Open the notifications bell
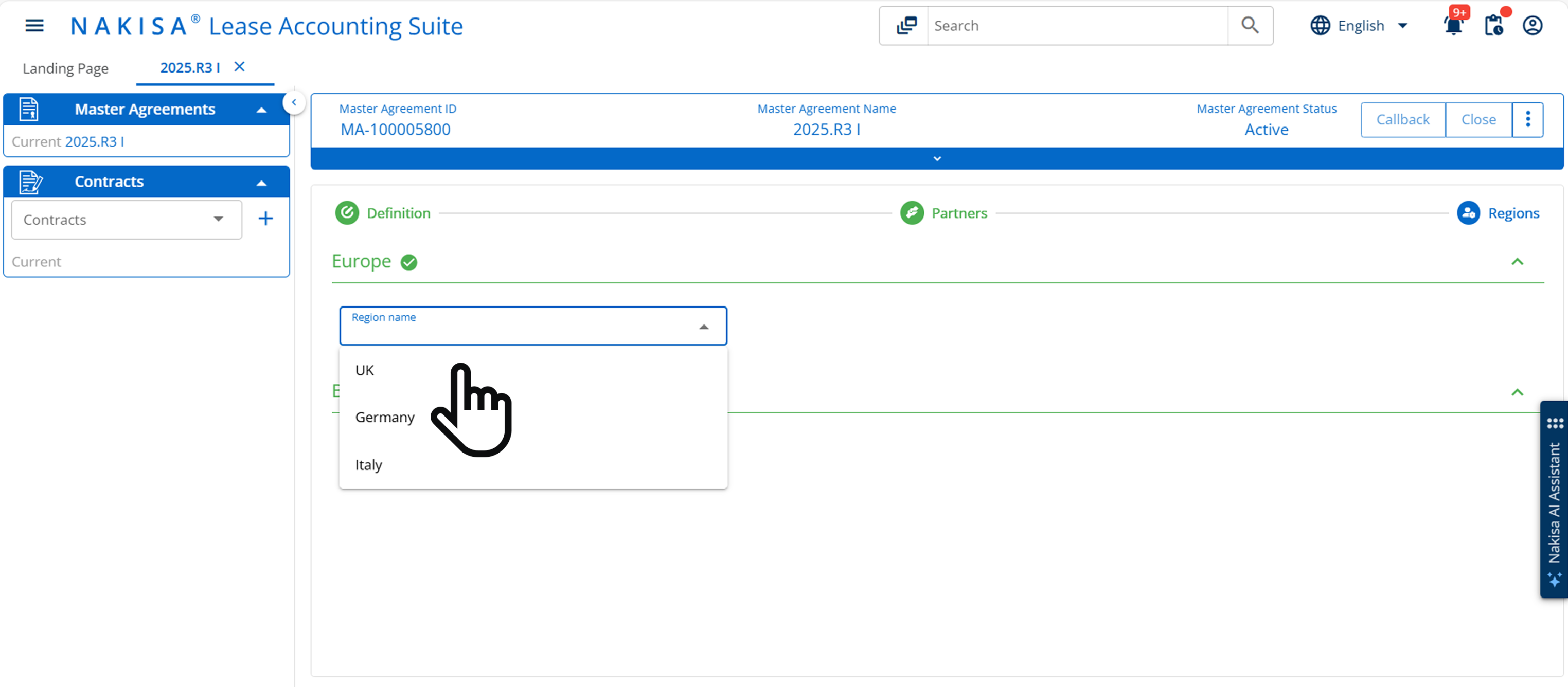This screenshot has height=687, width=1568. (x=1453, y=26)
